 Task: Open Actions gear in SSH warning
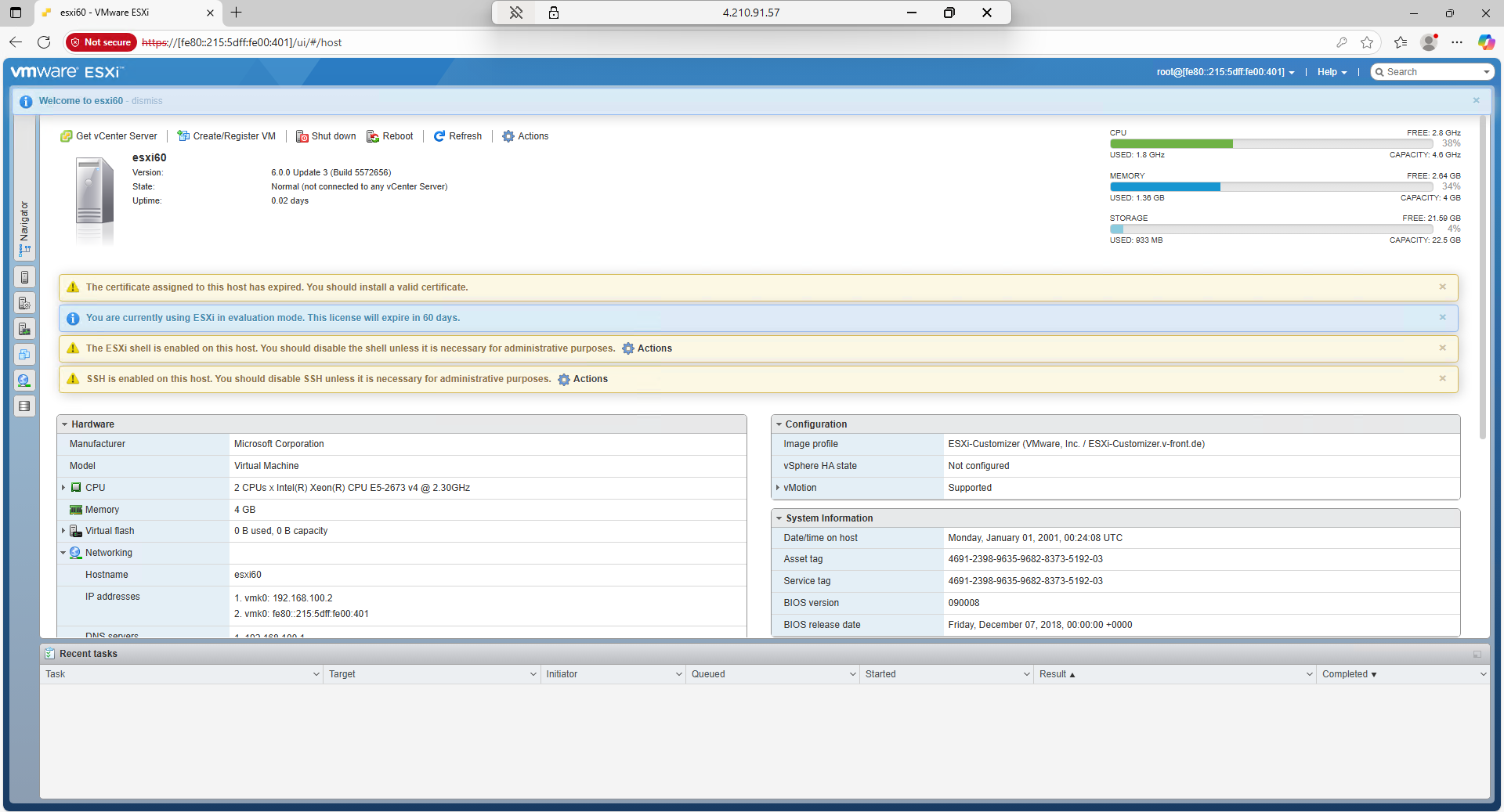[583, 379]
